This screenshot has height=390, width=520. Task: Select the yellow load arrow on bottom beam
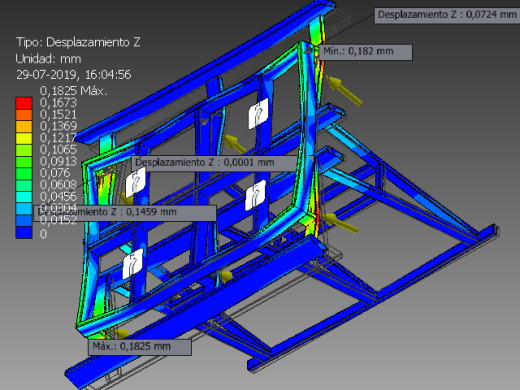(x=226, y=276)
